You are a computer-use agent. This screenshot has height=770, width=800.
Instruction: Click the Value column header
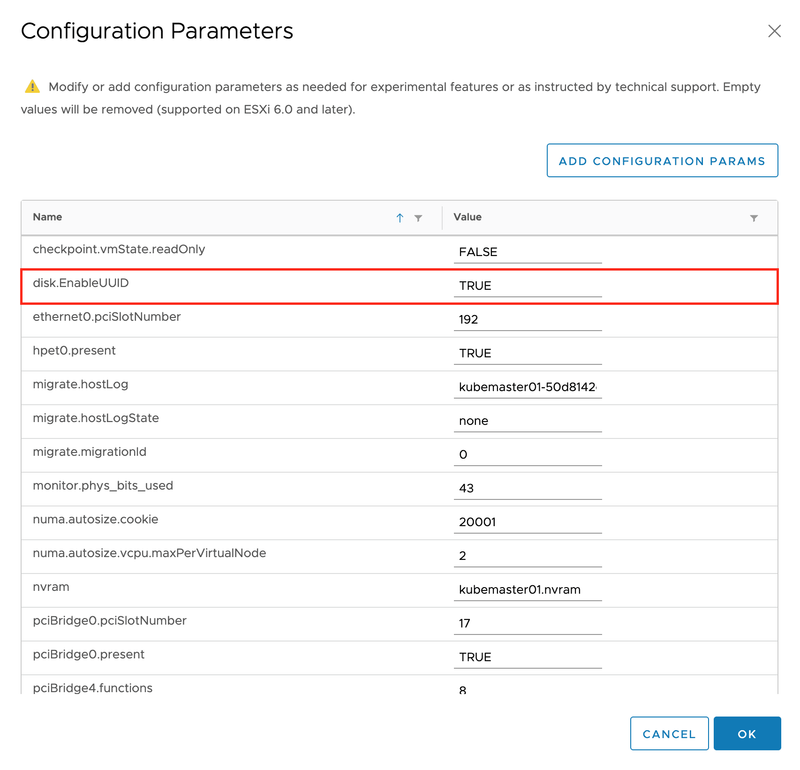pyautogui.click(x=468, y=217)
